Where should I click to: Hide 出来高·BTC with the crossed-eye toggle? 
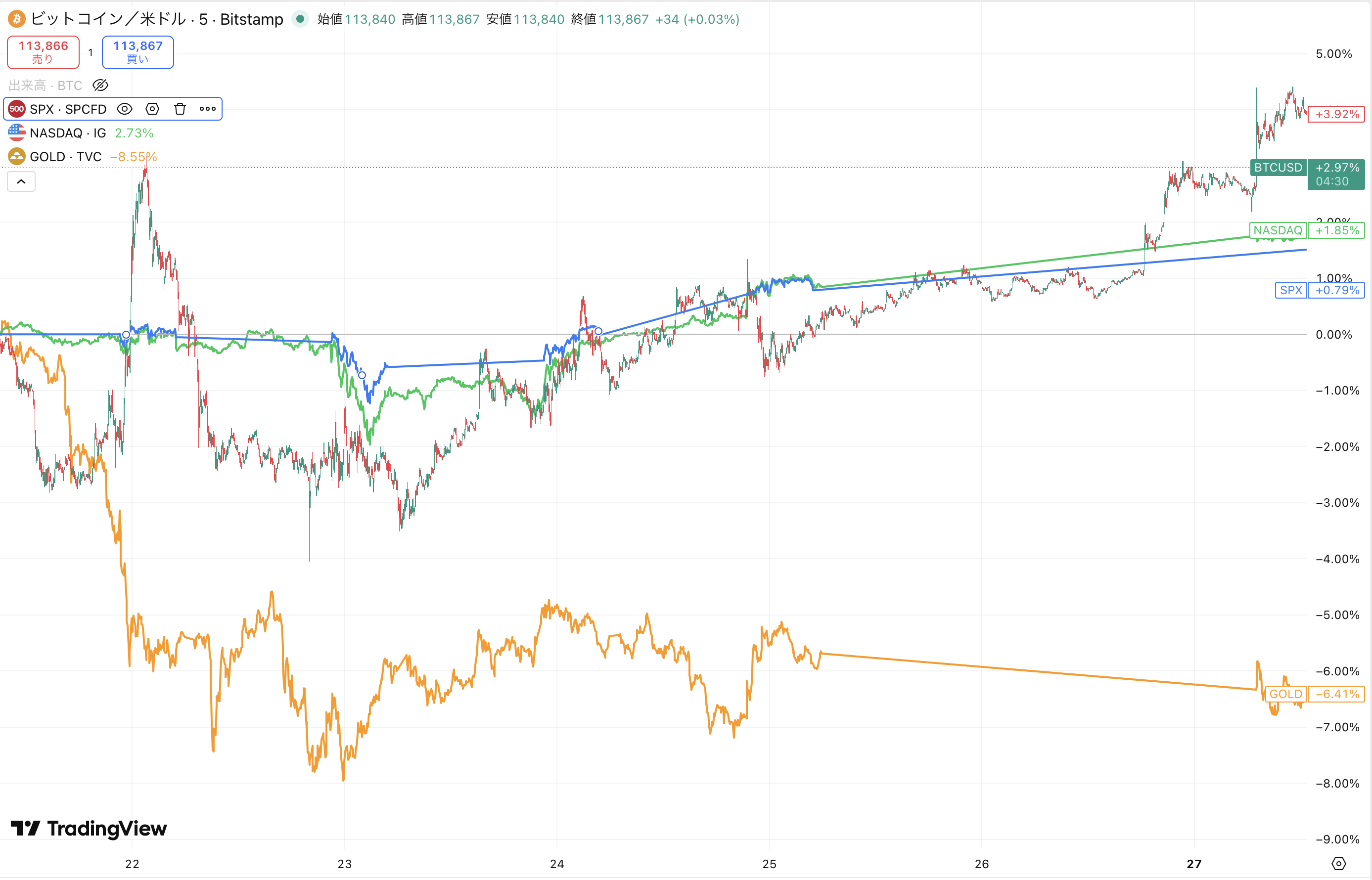pyautogui.click(x=100, y=85)
